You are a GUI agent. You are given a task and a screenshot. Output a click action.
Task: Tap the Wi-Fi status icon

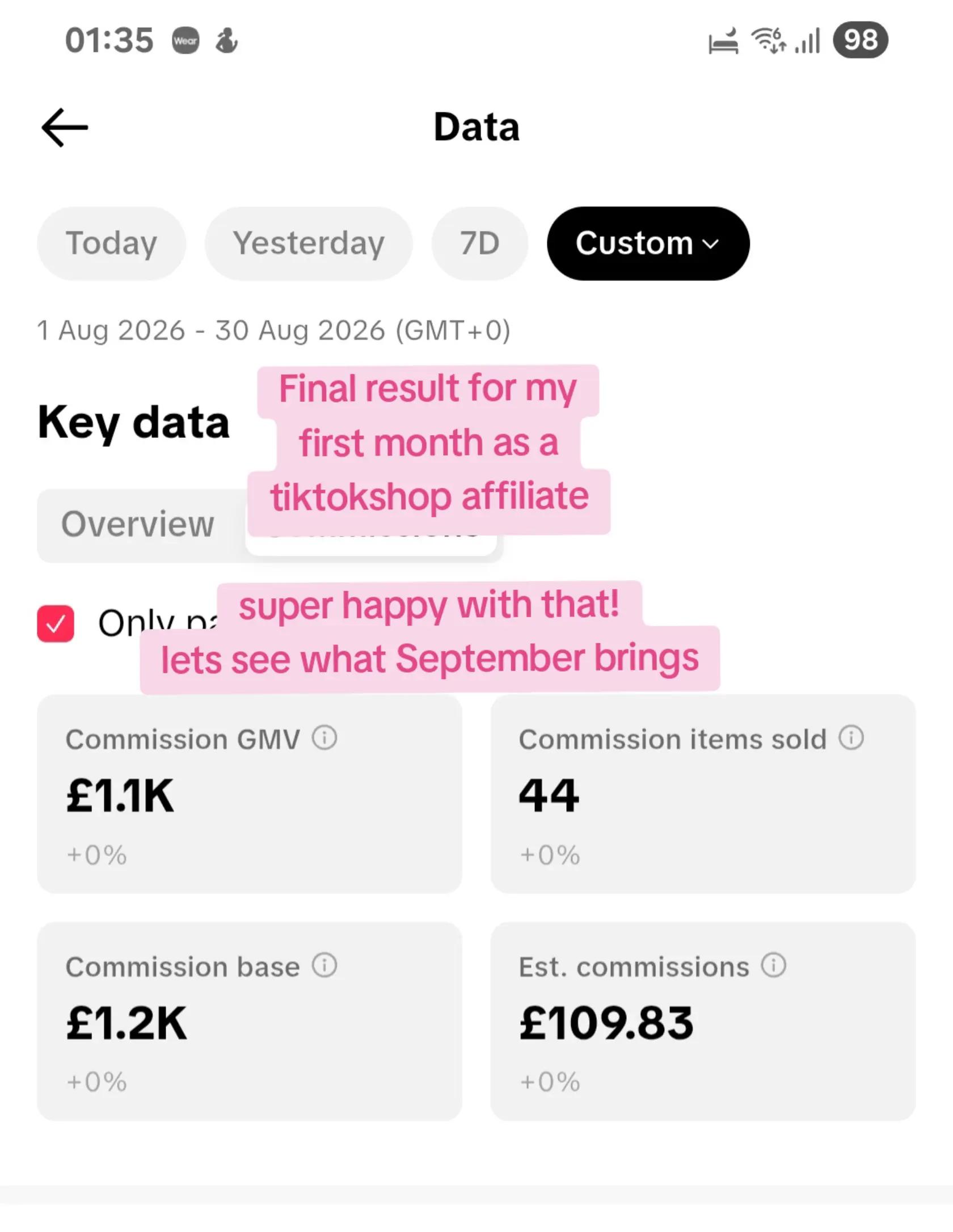click(768, 40)
